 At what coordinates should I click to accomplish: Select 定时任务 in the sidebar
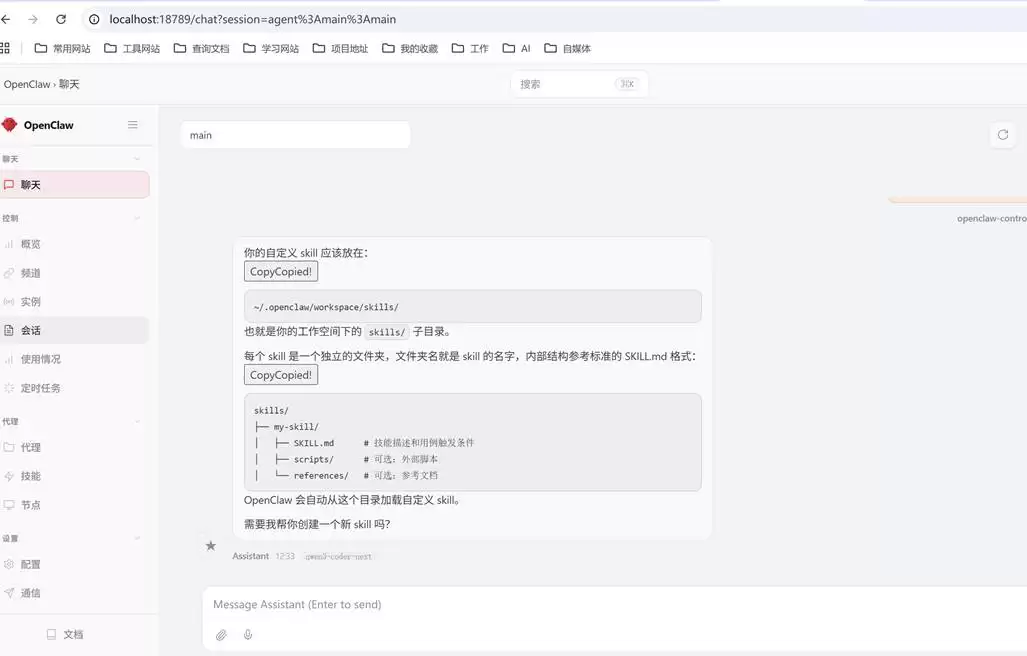41,388
